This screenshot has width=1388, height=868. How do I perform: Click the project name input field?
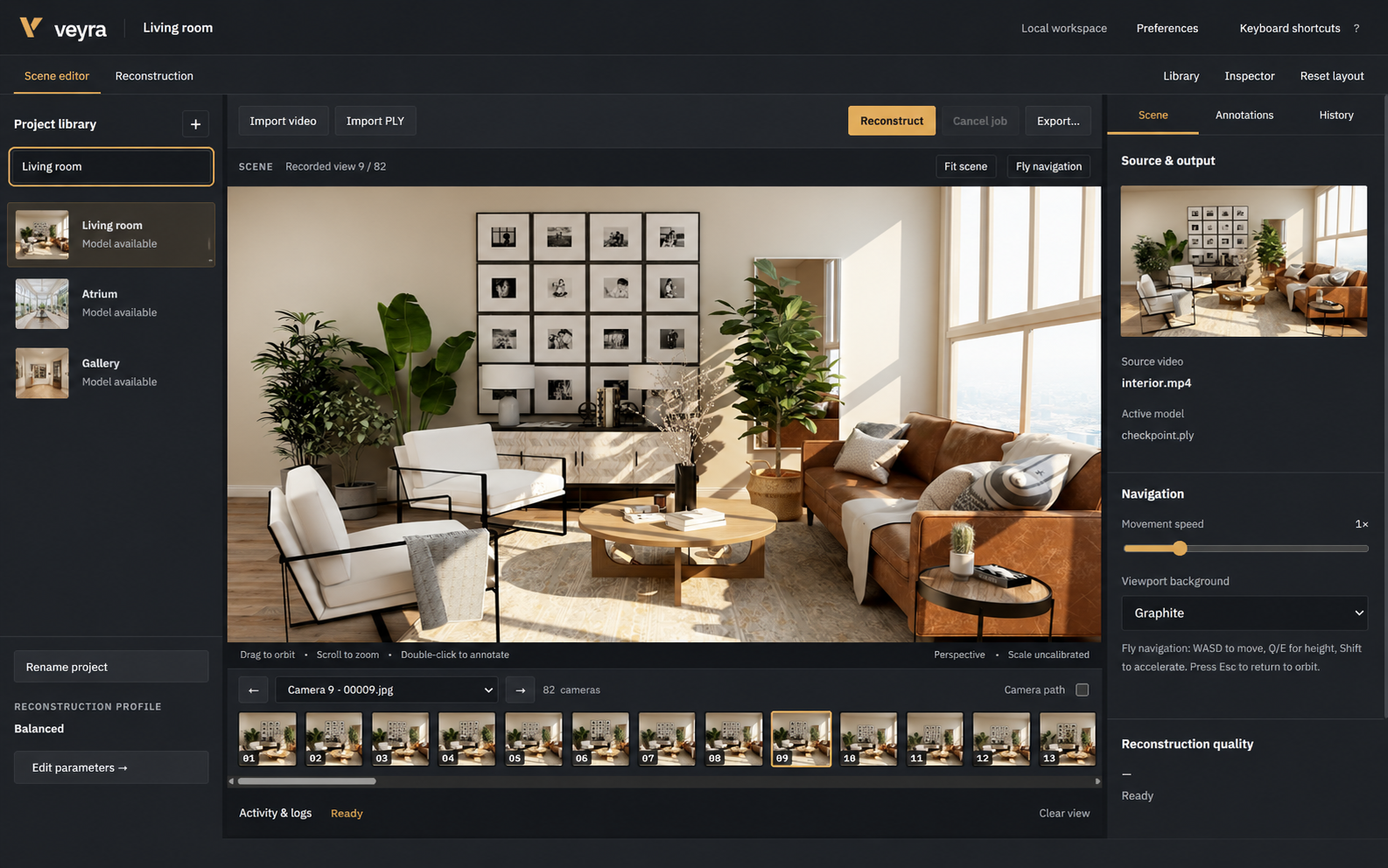(x=111, y=166)
